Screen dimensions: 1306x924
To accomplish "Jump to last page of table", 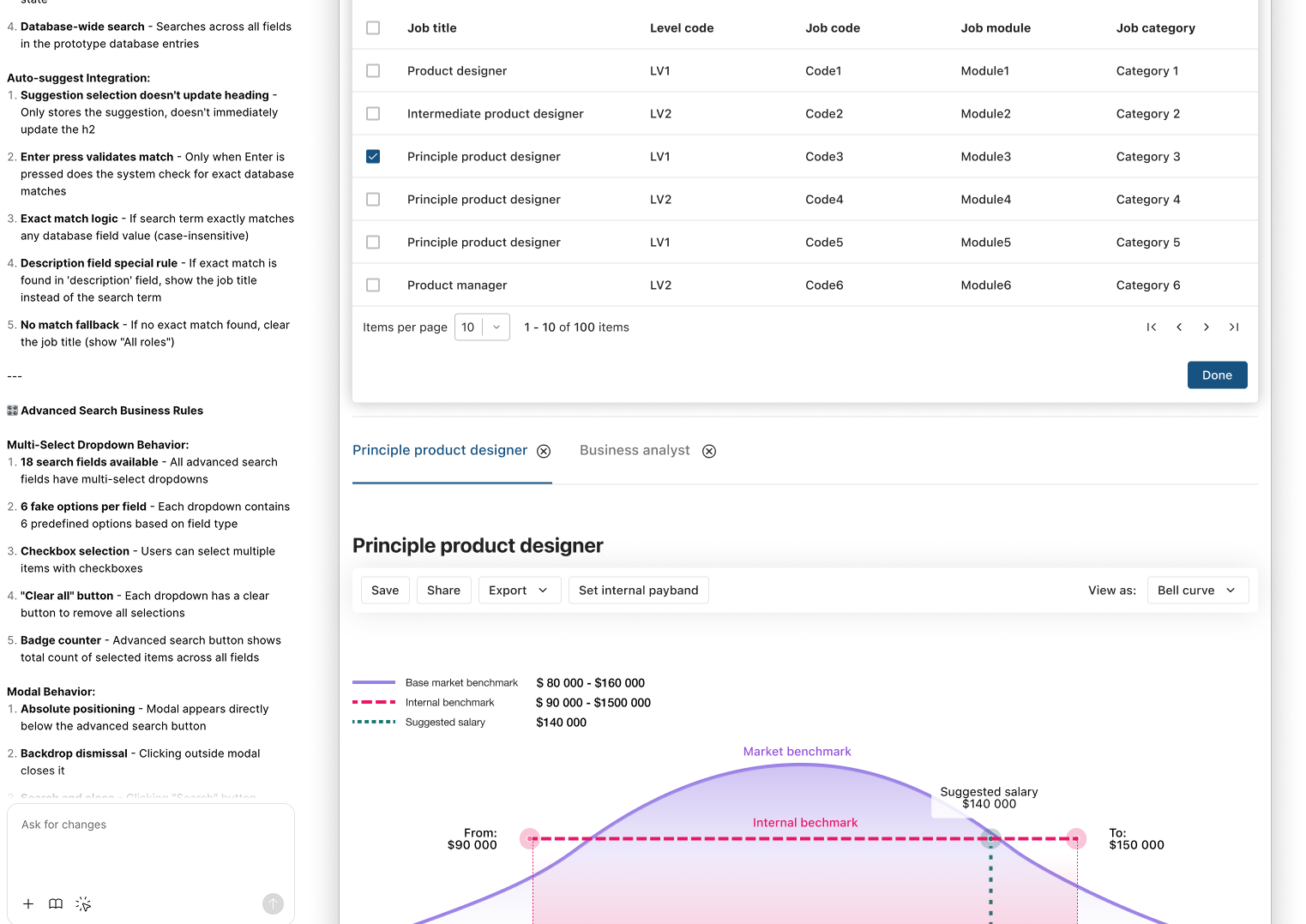I will point(1234,327).
